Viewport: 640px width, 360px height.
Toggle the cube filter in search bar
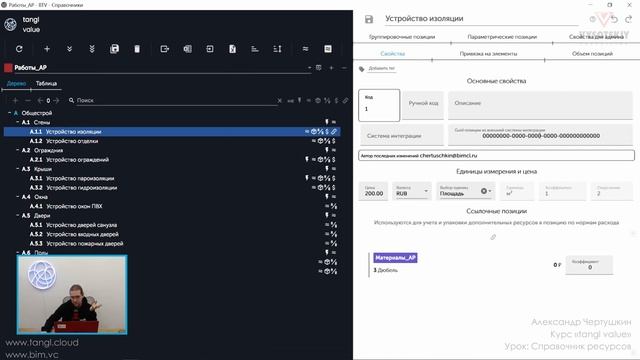click(x=318, y=100)
